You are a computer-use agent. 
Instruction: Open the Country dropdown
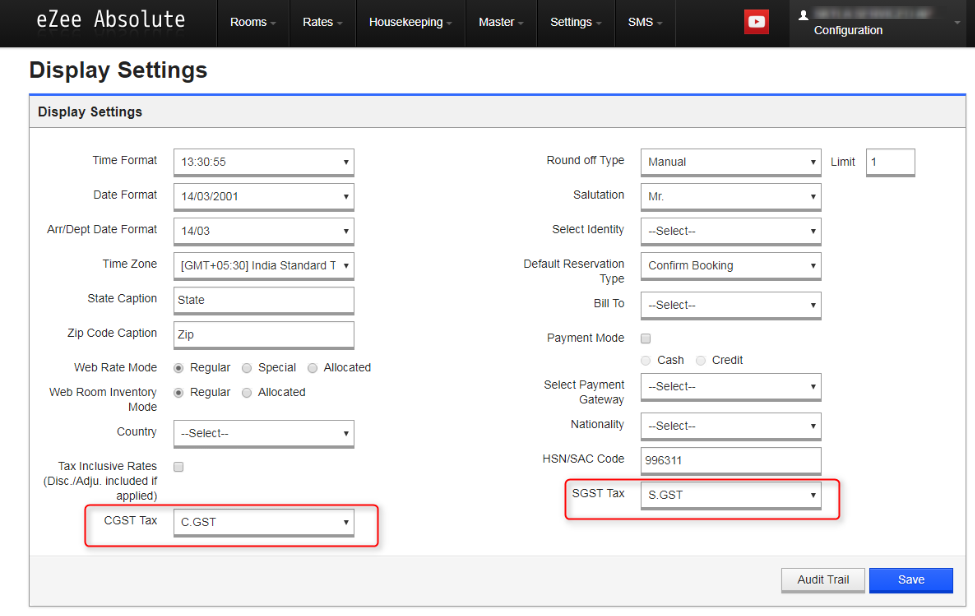pyautogui.click(x=264, y=434)
